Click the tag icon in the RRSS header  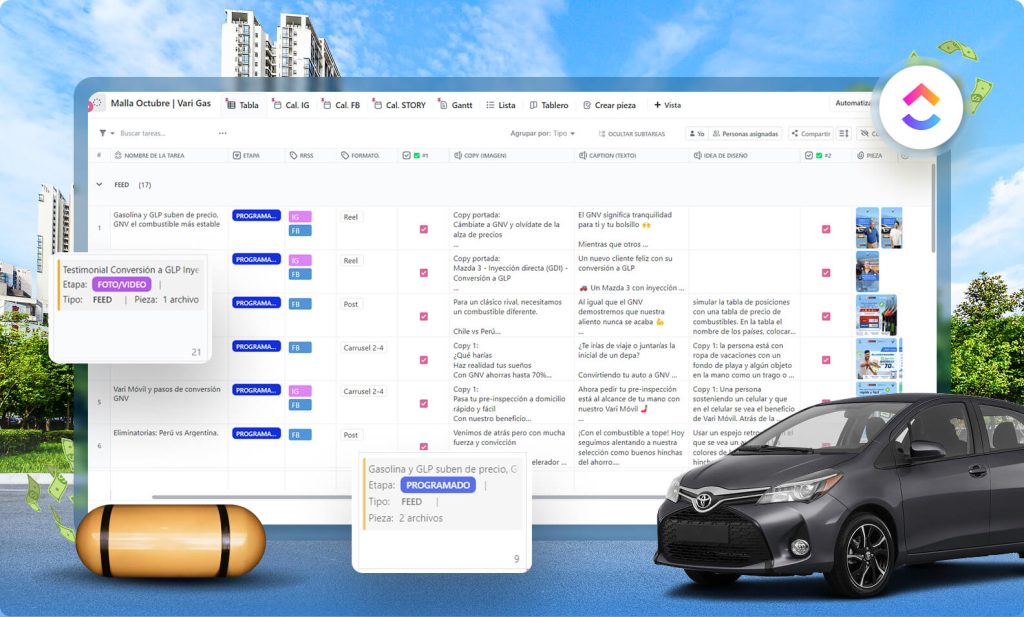pyautogui.click(x=293, y=155)
